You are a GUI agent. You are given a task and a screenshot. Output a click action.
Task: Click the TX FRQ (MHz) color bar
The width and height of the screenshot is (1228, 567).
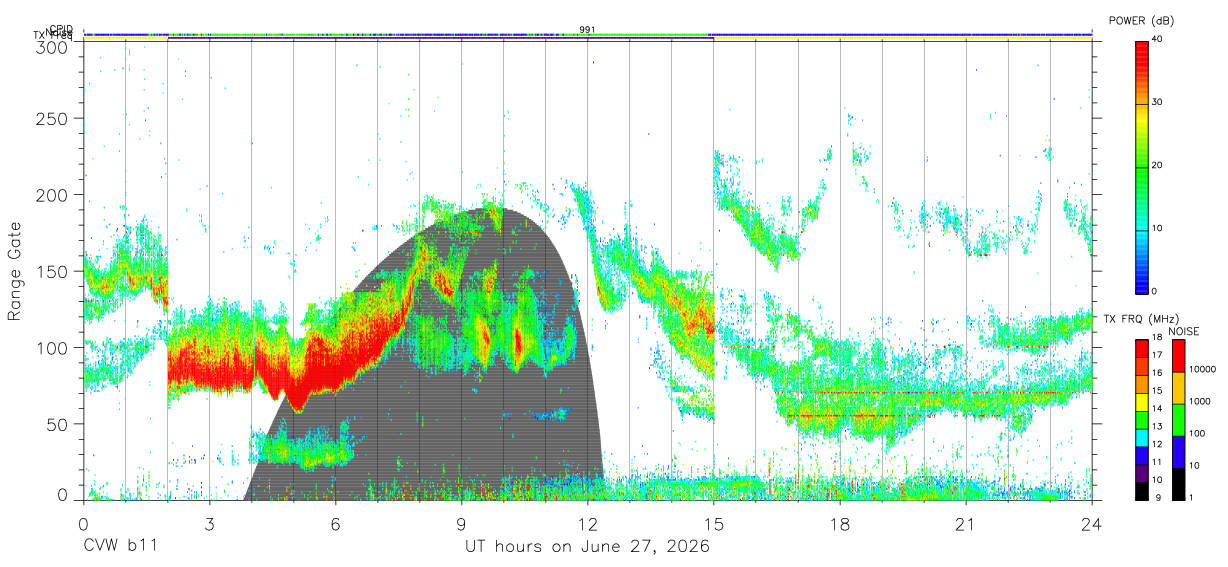[1142, 418]
